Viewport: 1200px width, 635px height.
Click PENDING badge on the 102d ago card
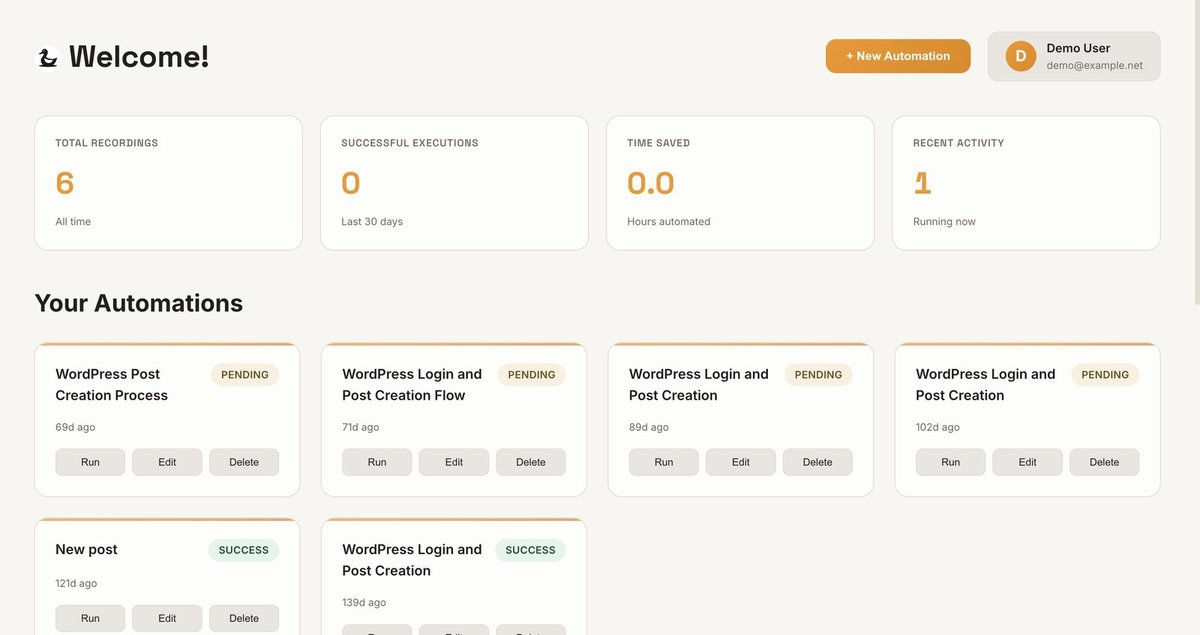click(x=1105, y=375)
